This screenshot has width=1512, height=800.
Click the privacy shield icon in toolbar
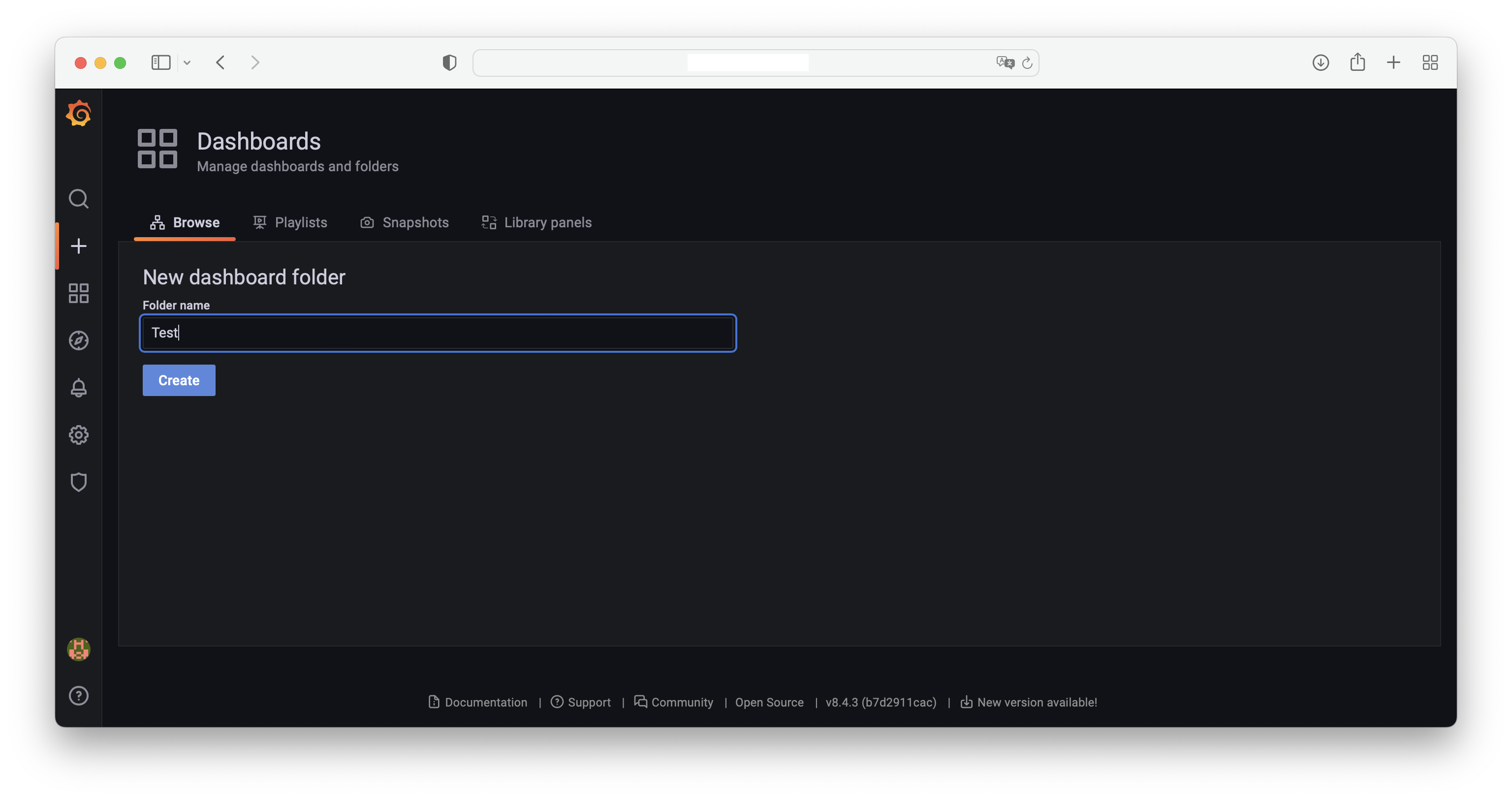449,62
